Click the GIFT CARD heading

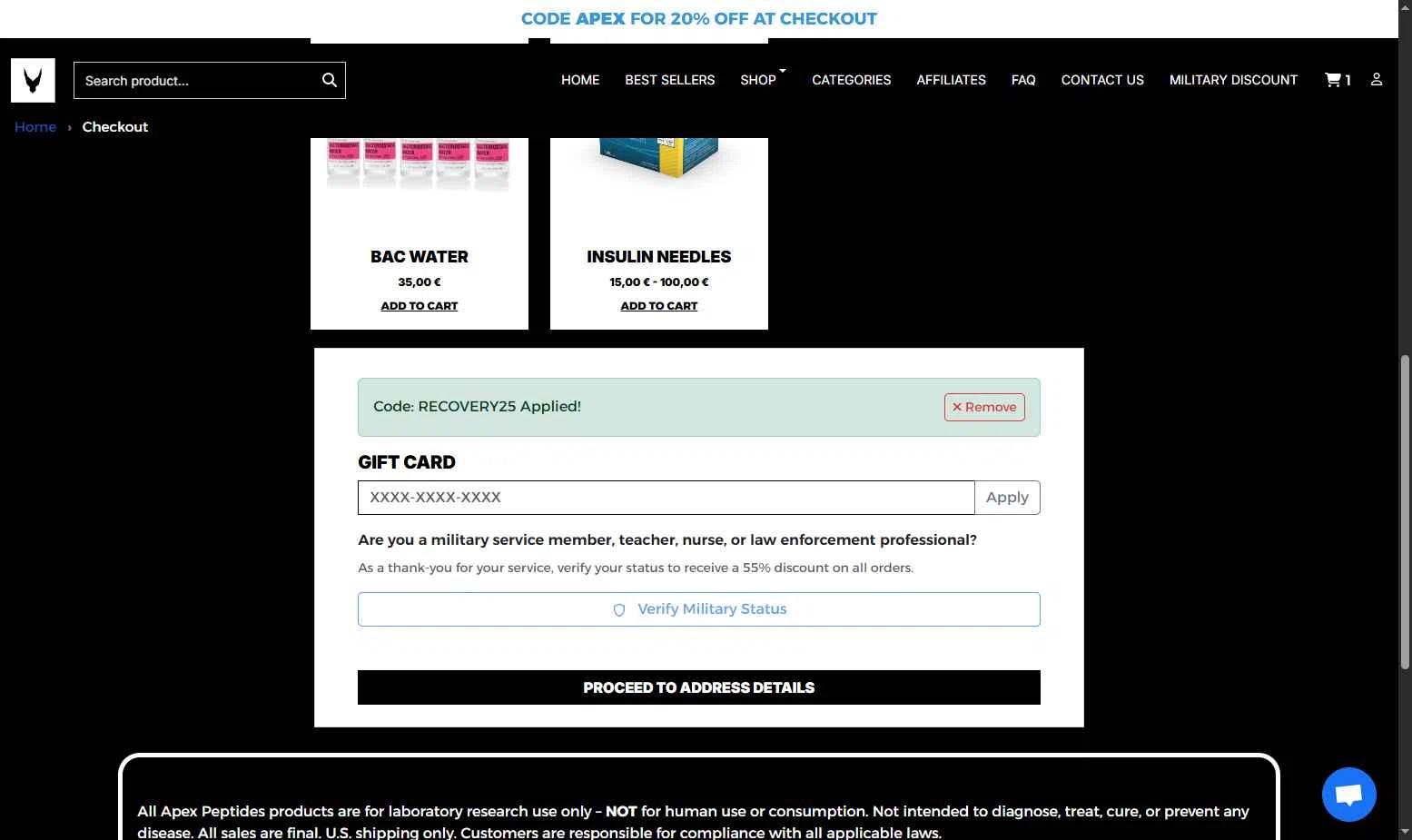click(407, 462)
